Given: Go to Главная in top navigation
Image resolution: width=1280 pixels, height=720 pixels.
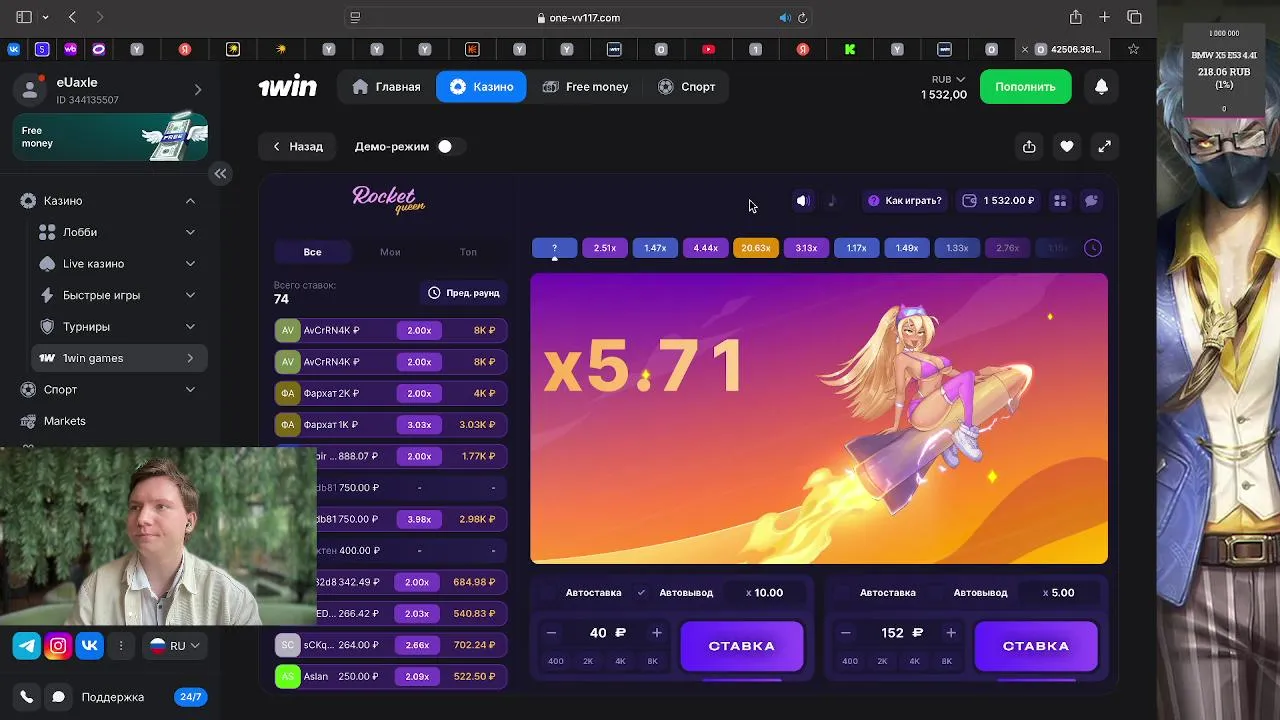Looking at the screenshot, I should click(x=386, y=87).
